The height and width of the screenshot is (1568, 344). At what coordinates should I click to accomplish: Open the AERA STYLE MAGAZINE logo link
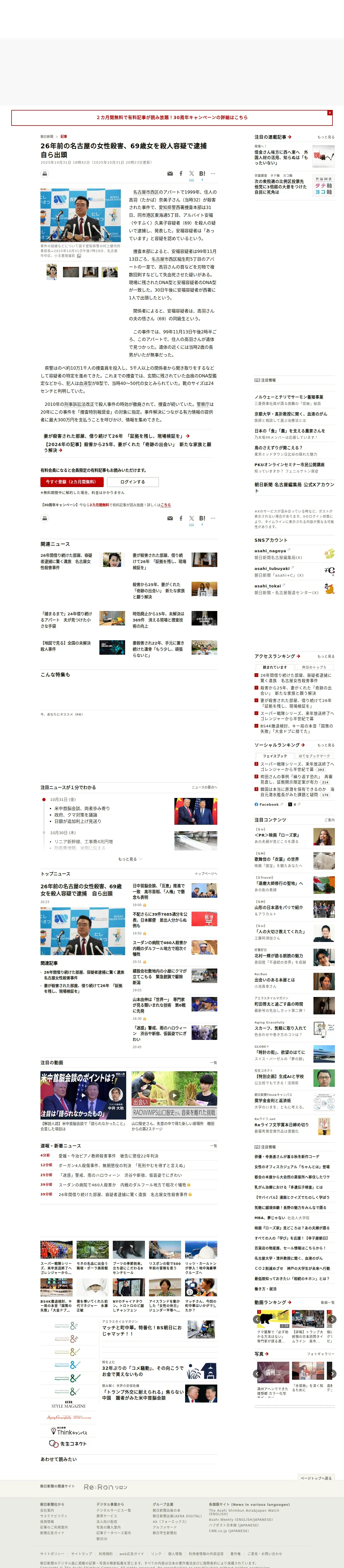click(68, 1405)
